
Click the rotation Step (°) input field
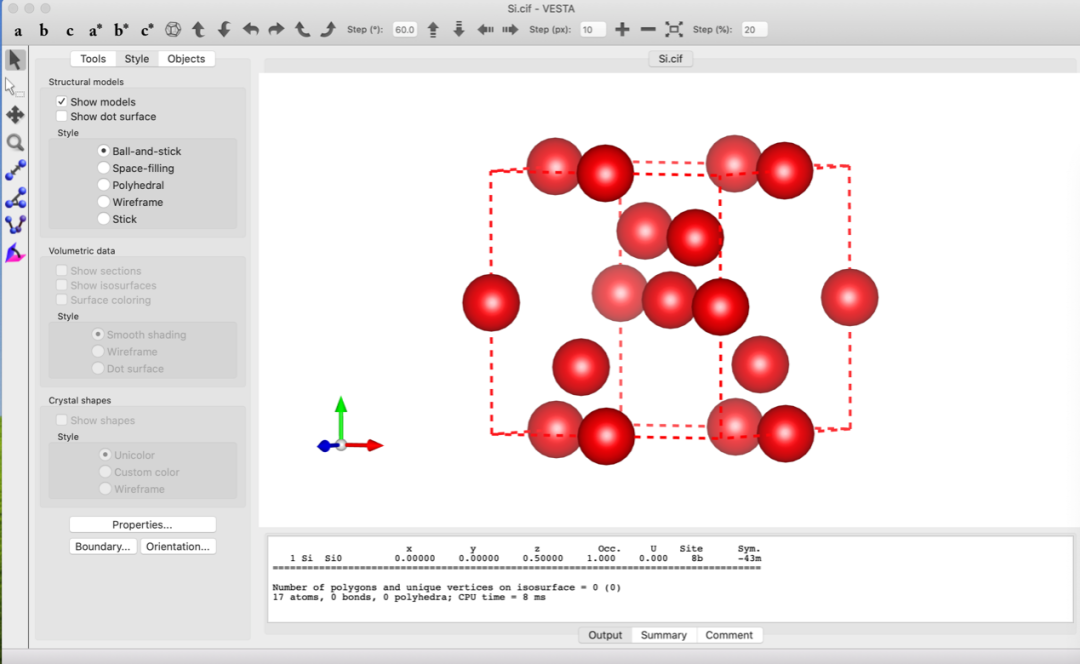(x=404, y=30)
